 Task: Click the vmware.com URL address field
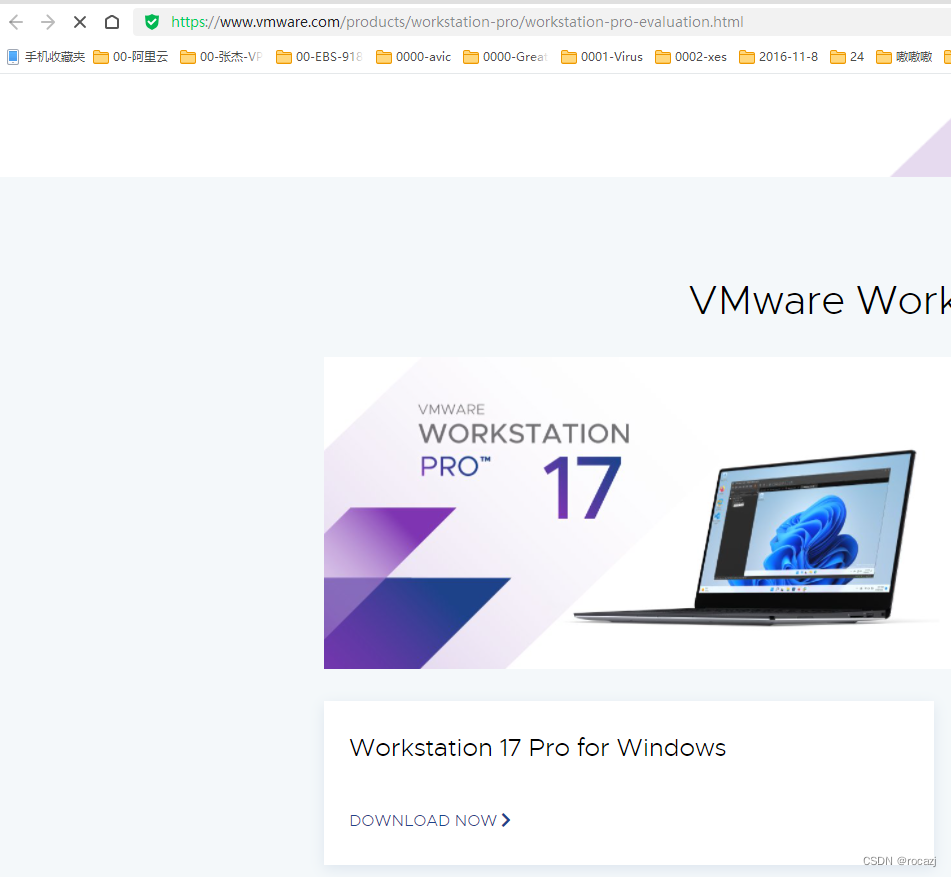tap(542, 22)
